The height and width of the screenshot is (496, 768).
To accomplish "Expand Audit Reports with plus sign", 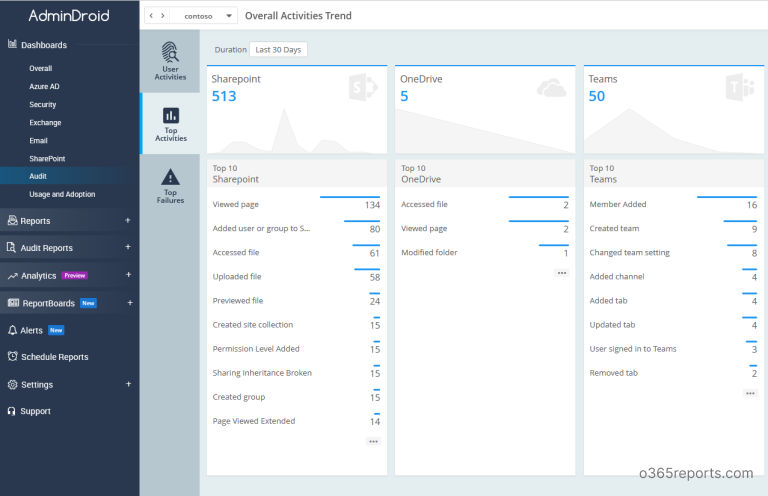I will (128, 247).
